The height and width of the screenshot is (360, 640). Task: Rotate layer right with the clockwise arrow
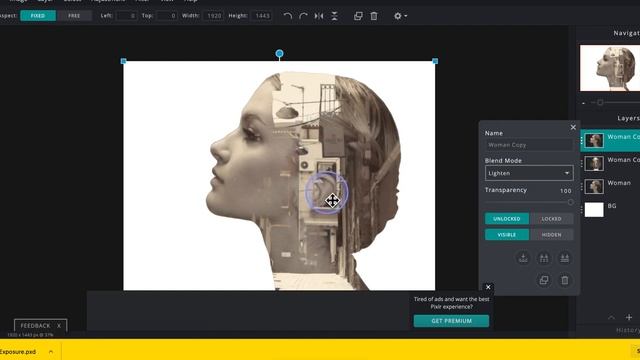click(x=303, y=16)
